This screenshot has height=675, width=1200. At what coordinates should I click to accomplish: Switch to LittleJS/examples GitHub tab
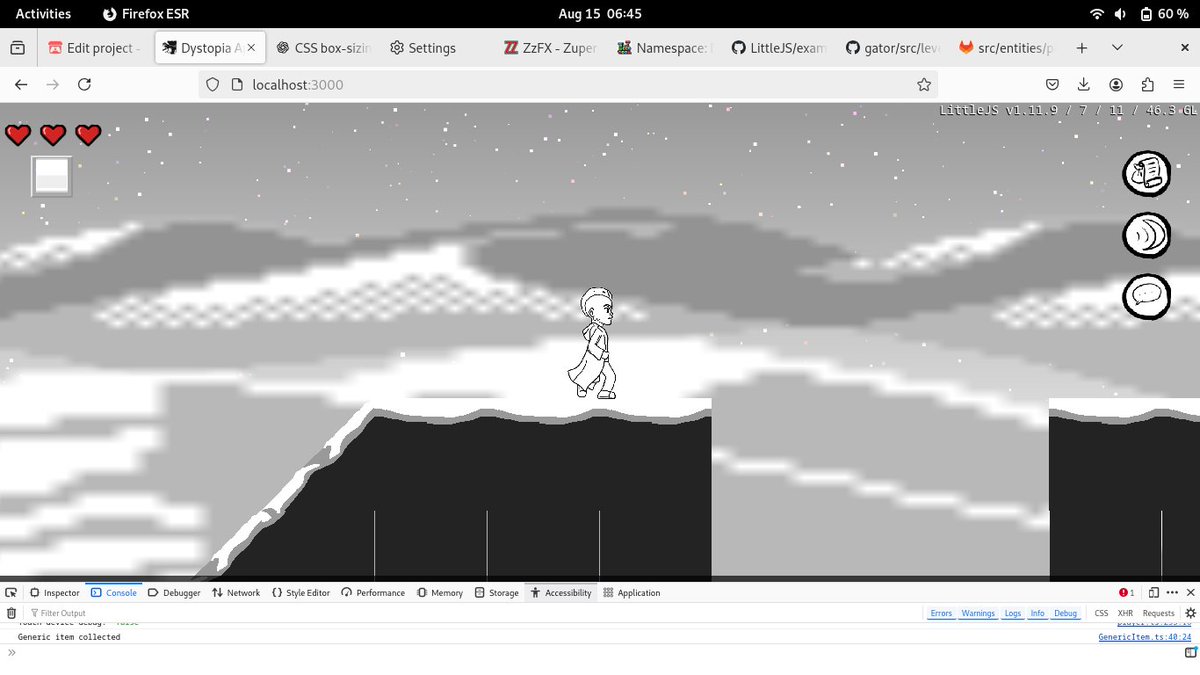(778, 48)
